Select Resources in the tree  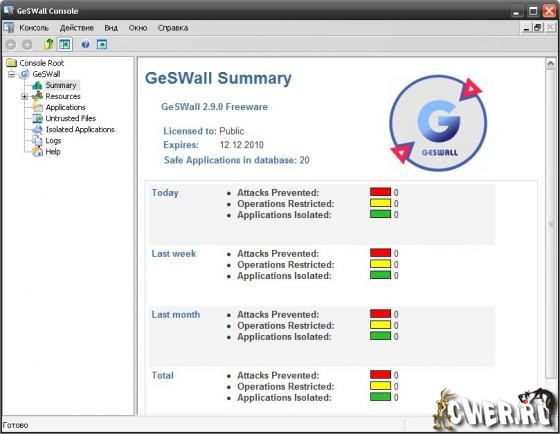click(x=63, y=96)
